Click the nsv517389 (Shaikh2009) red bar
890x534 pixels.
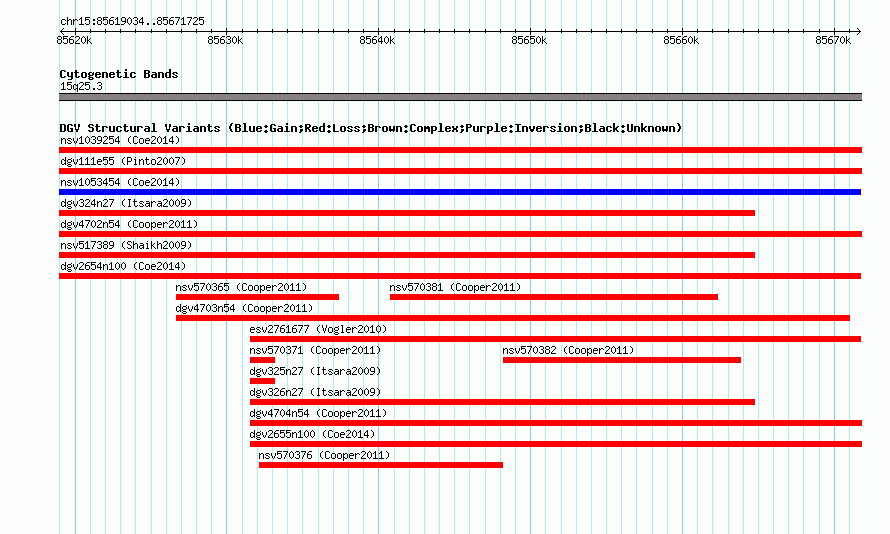[x=407, y=255]
